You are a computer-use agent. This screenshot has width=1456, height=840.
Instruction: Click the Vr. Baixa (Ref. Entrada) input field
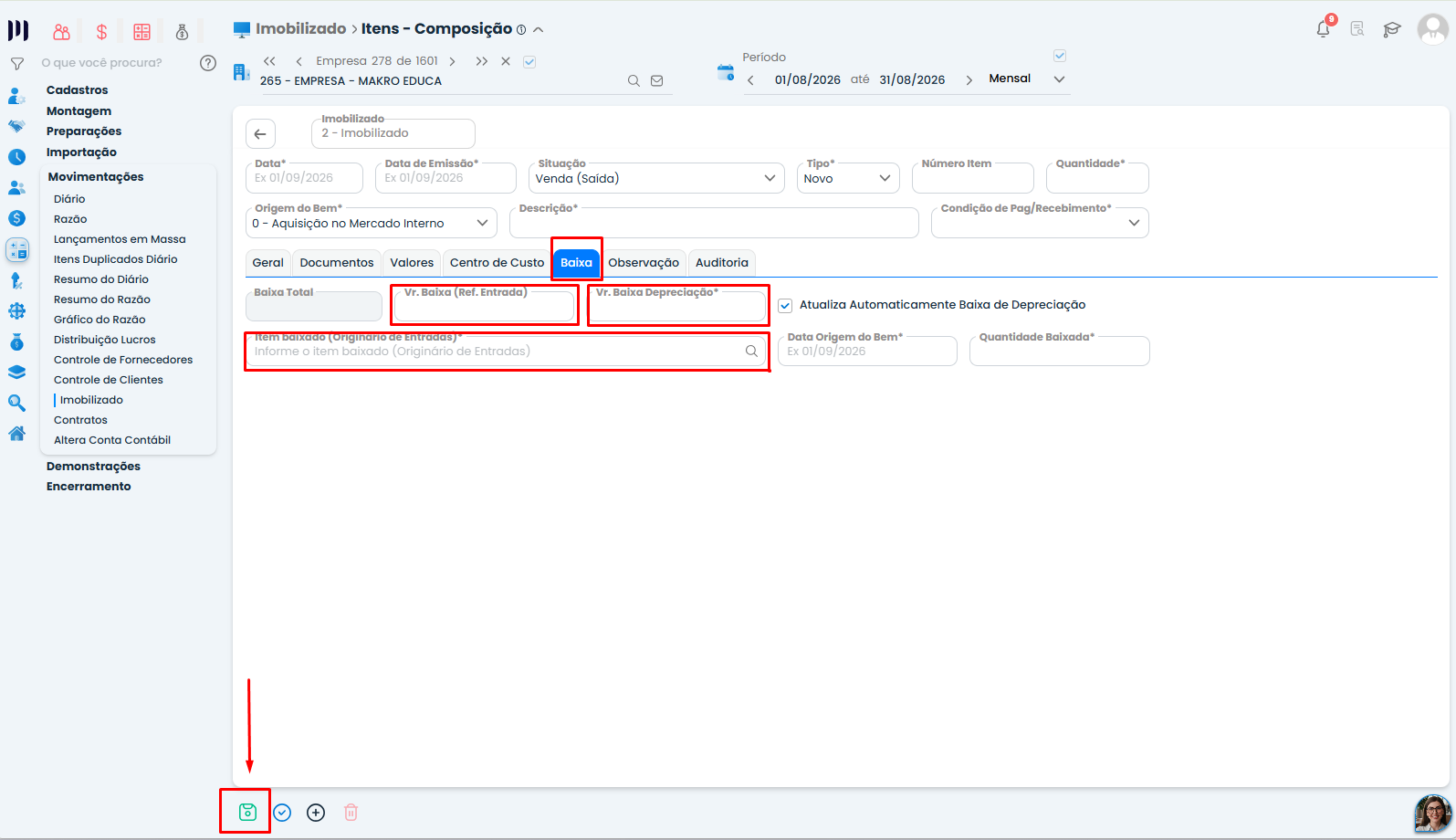pos(485,306)
